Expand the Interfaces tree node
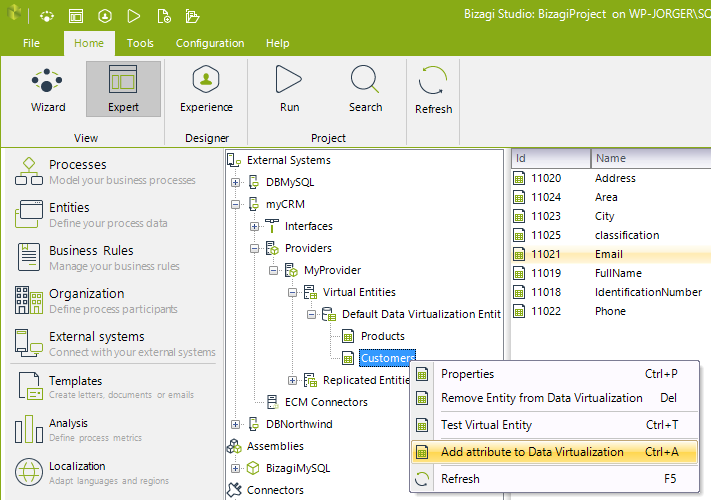This screenshot has width=711, height=500. [254, 226]
